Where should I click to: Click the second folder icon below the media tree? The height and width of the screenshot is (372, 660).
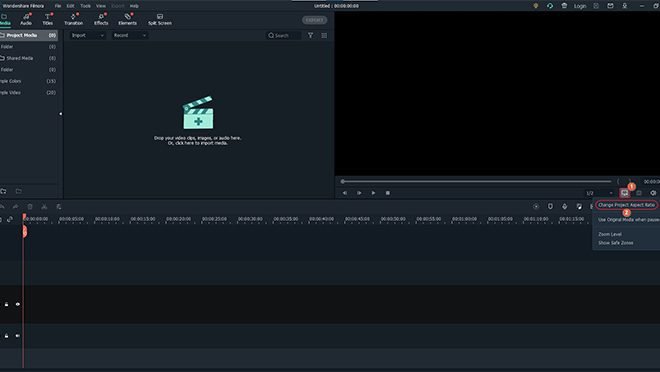(19, 191)
